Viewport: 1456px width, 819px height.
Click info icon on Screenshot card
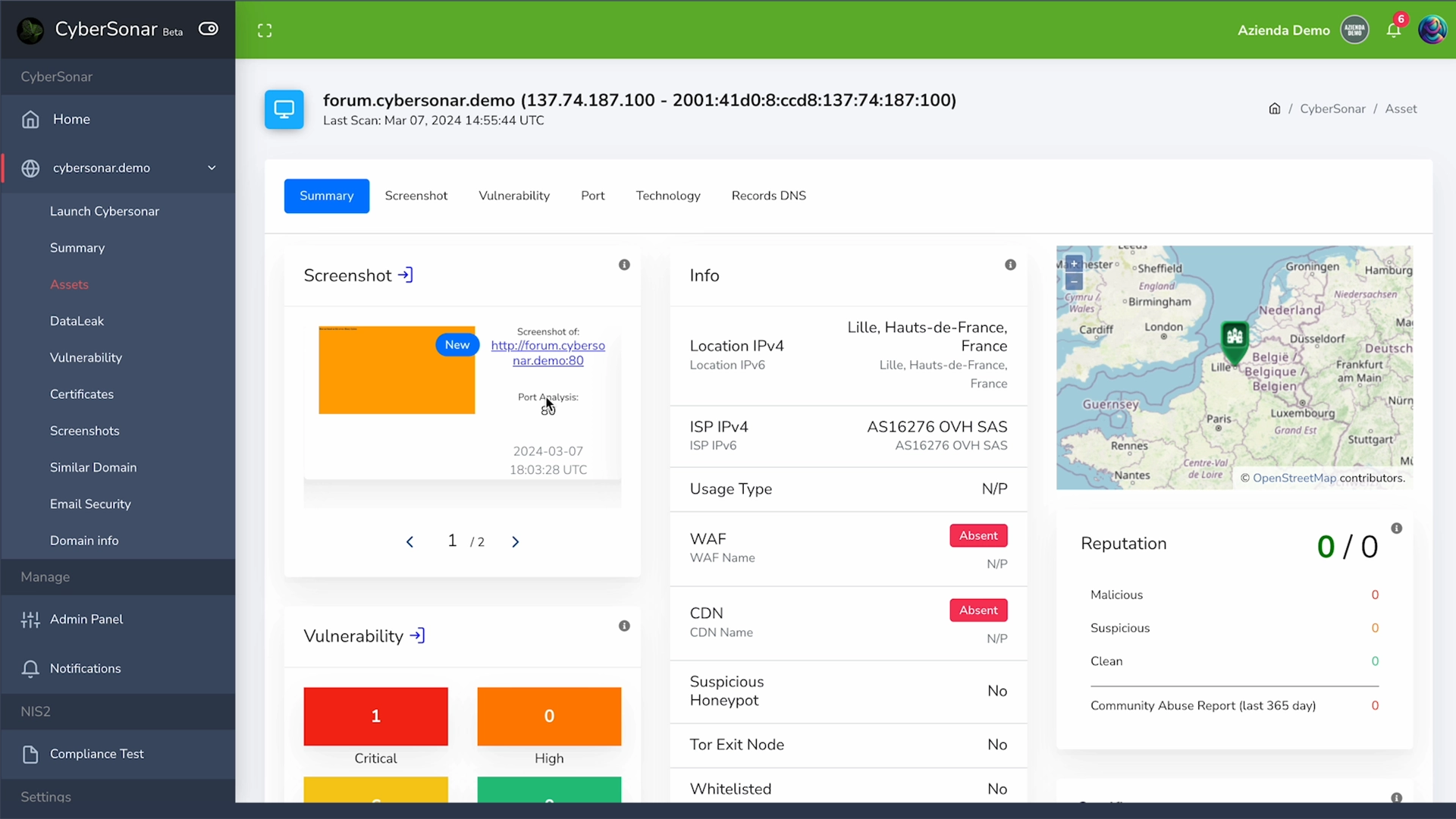(624, 265)
